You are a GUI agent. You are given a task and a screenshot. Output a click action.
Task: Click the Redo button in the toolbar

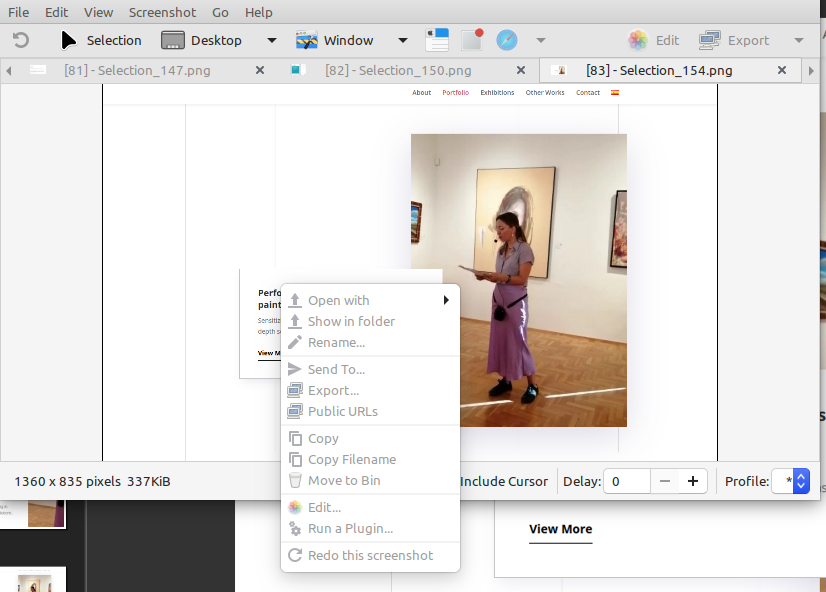pos(19,40)
